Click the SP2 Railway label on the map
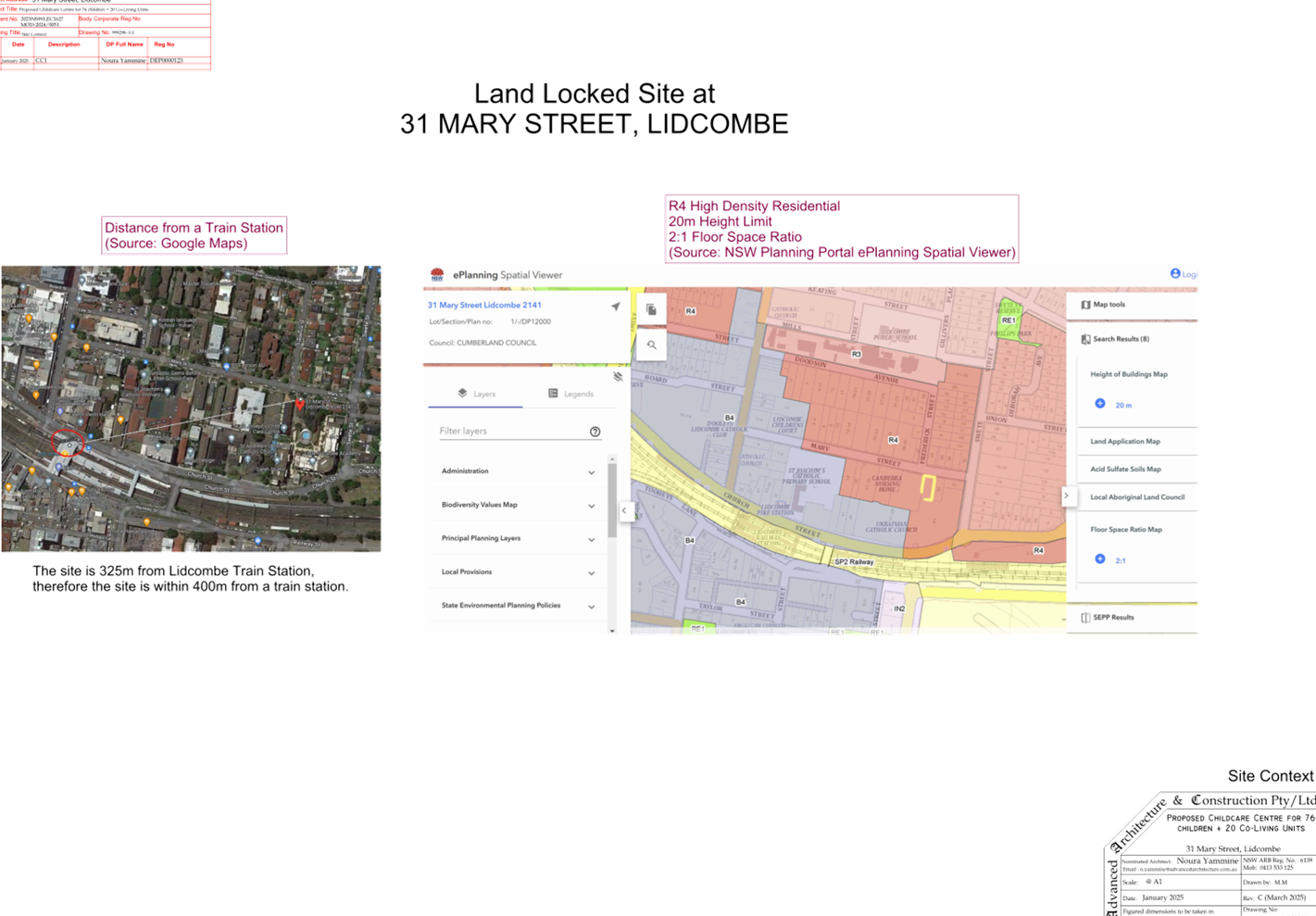The image size is (1316, 916). 854,562
